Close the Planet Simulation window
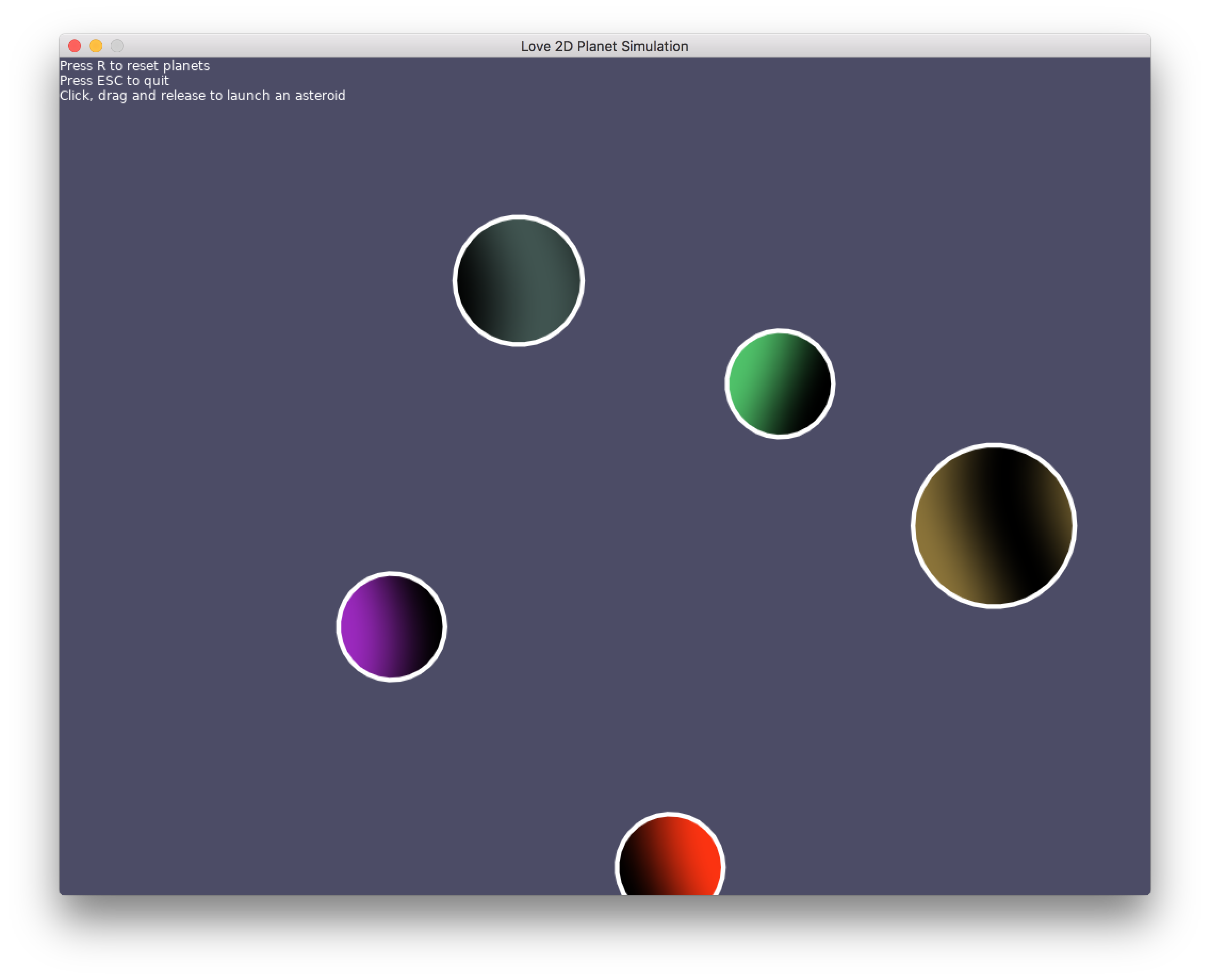 pyautogui.click(x=75, y=46)
